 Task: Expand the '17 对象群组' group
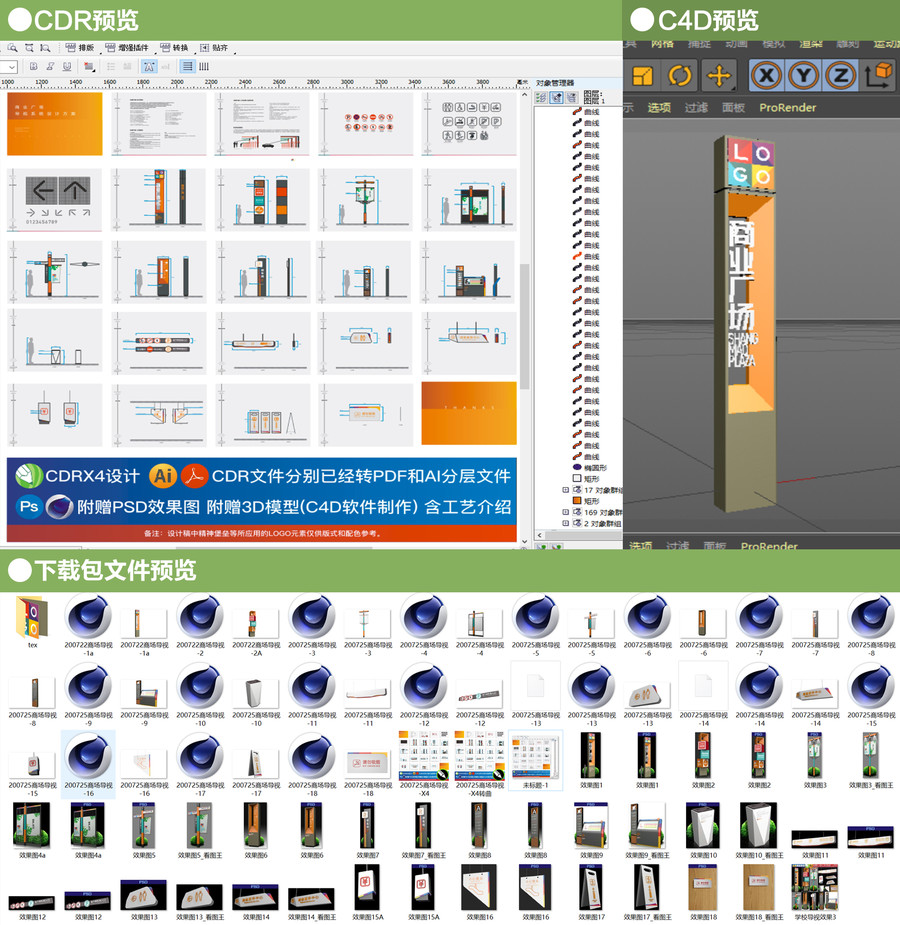(566, 490)
